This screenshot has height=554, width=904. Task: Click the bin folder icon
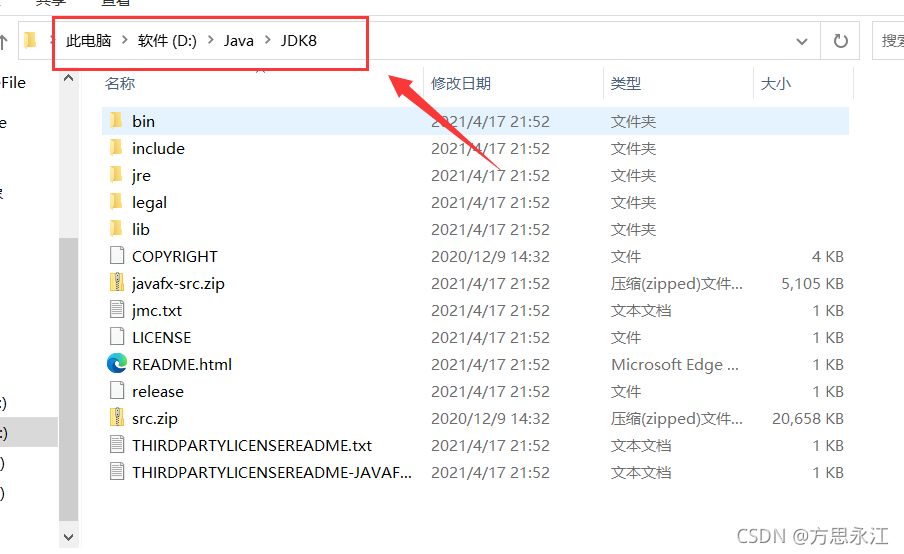point(116,121)
